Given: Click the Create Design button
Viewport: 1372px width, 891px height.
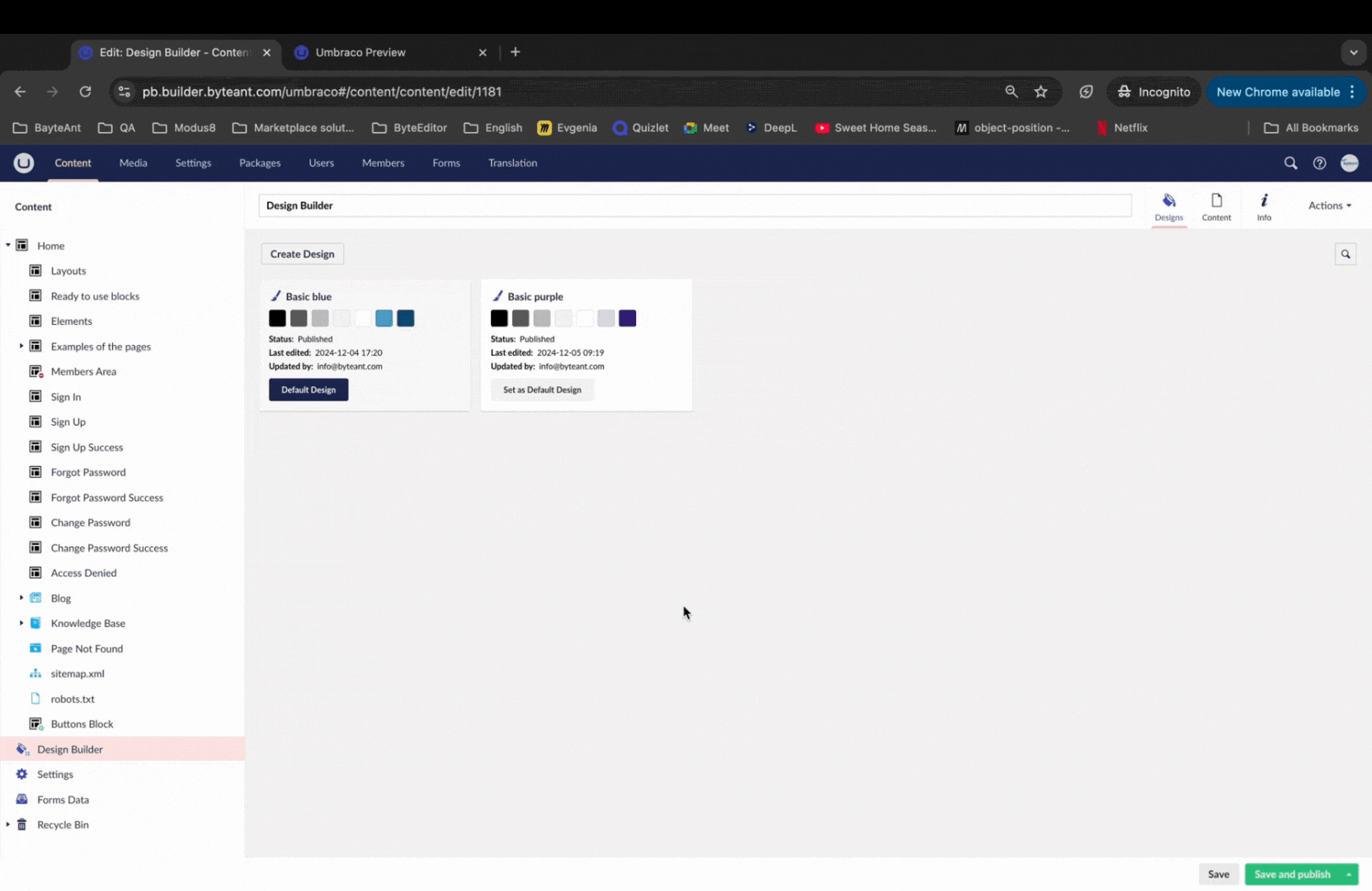Looking at the screenshot, I should (x=302, y=253).
